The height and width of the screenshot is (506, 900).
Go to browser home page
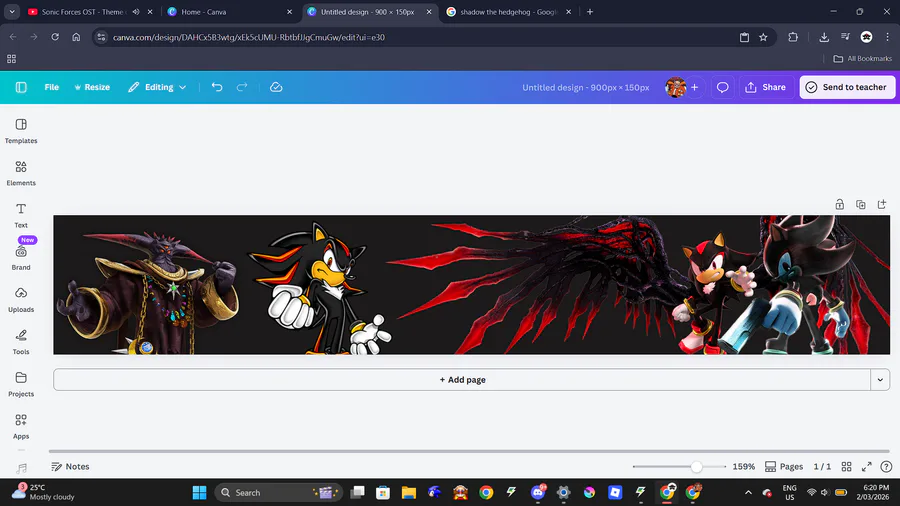click(x=76, y=37)
